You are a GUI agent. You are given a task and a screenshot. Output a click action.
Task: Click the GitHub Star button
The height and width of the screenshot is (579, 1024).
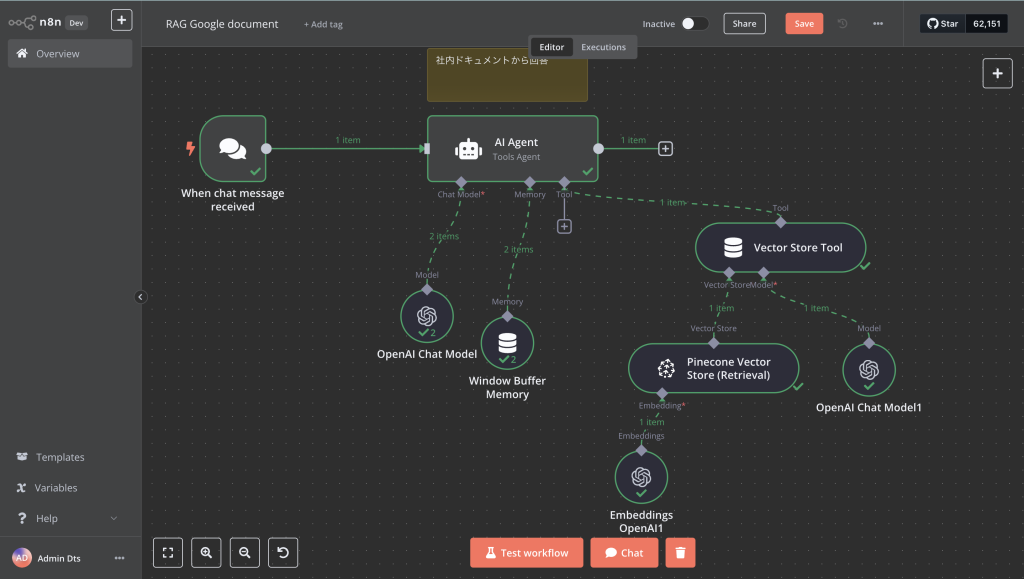pyautogui.click(x=942, y=23)
